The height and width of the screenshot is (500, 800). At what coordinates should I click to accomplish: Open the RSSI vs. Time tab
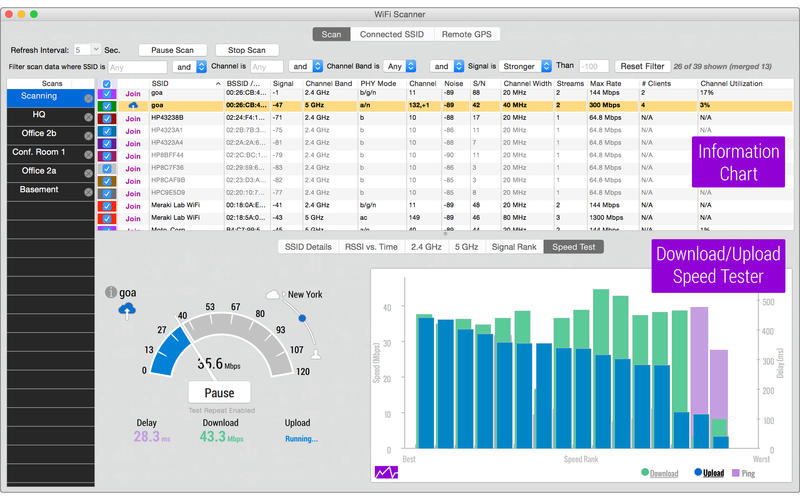pyautogui.click(x=370, y=246)
